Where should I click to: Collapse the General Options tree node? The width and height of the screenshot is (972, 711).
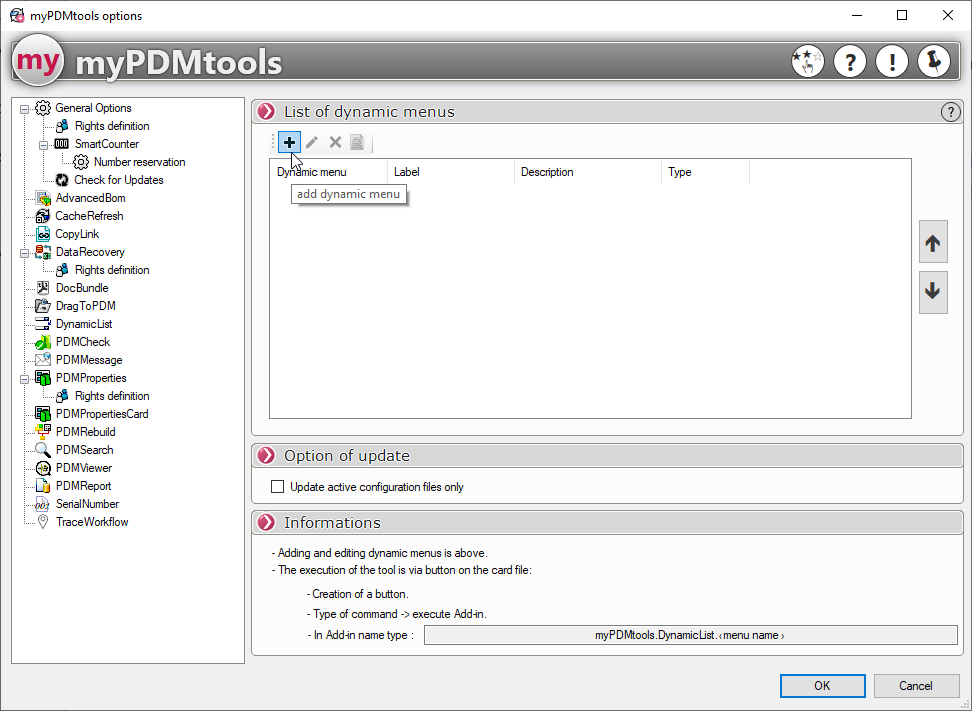point(25,108)
